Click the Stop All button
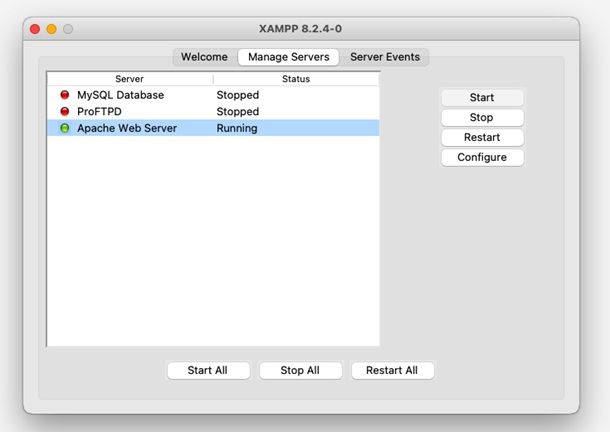The height and width of the screenshot is (432, 610). 300,370
